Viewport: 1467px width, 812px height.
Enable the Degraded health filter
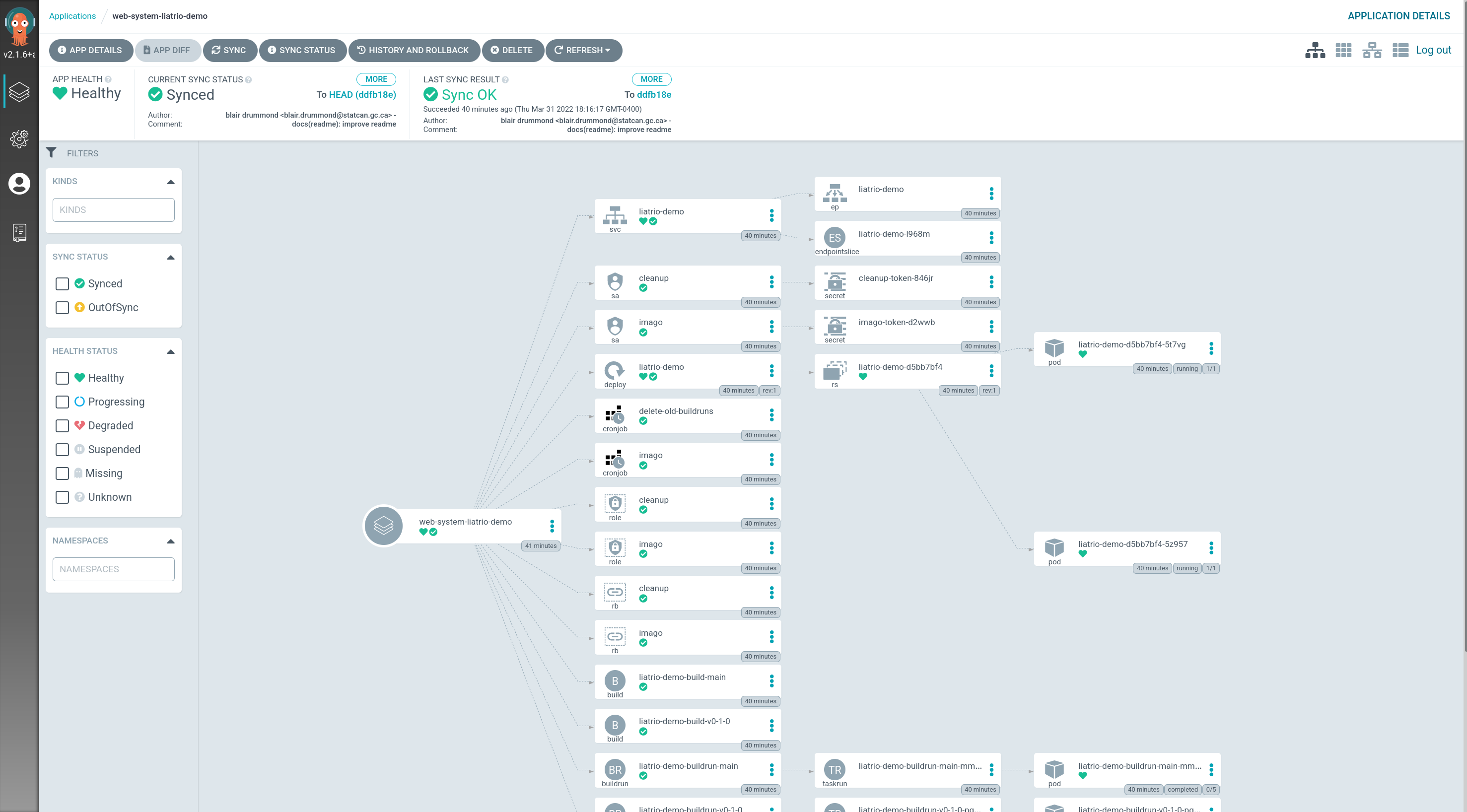(x=62, y=425)
